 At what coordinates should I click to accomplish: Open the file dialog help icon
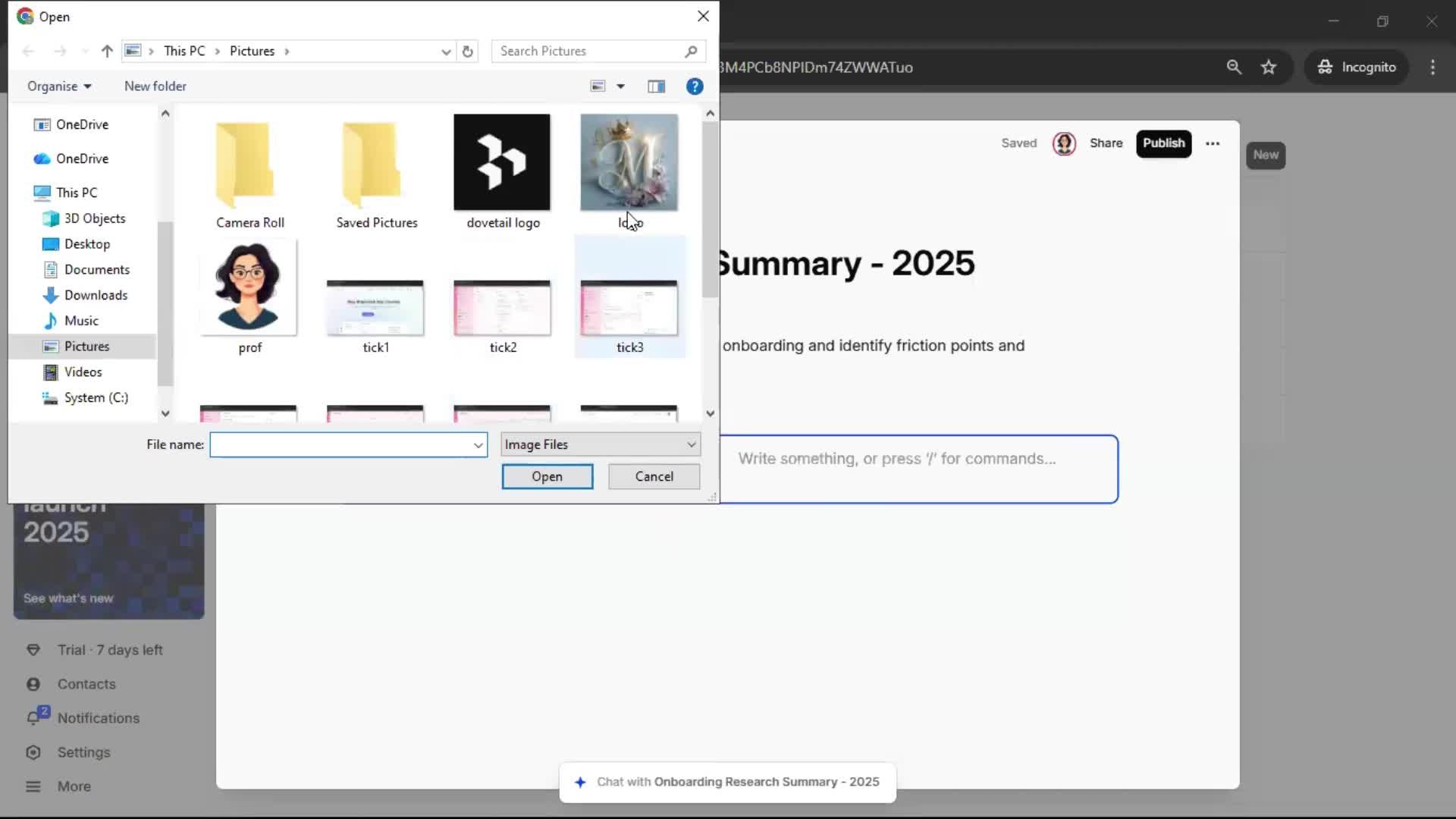[694, 86]
